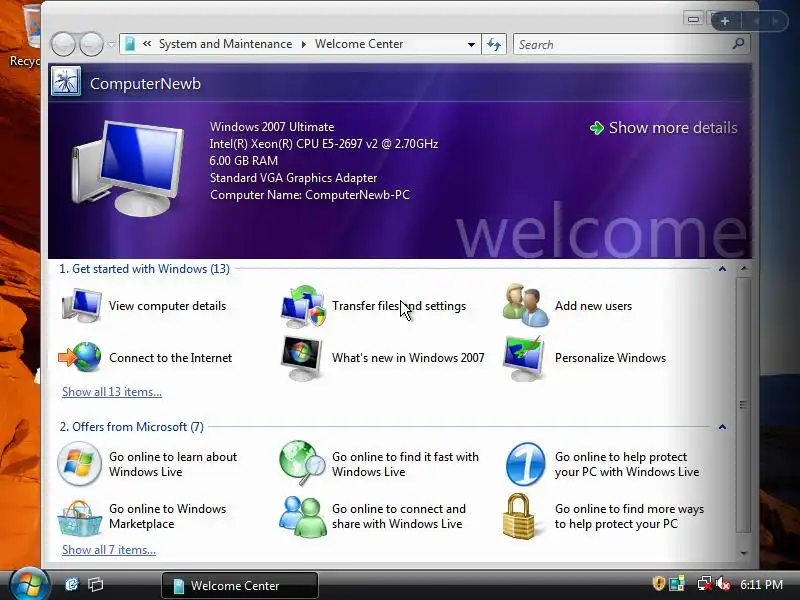Click the Windows Live OneCare protect icon
Image resolution: width=800 pixels, height=600 pixels.
525,464
